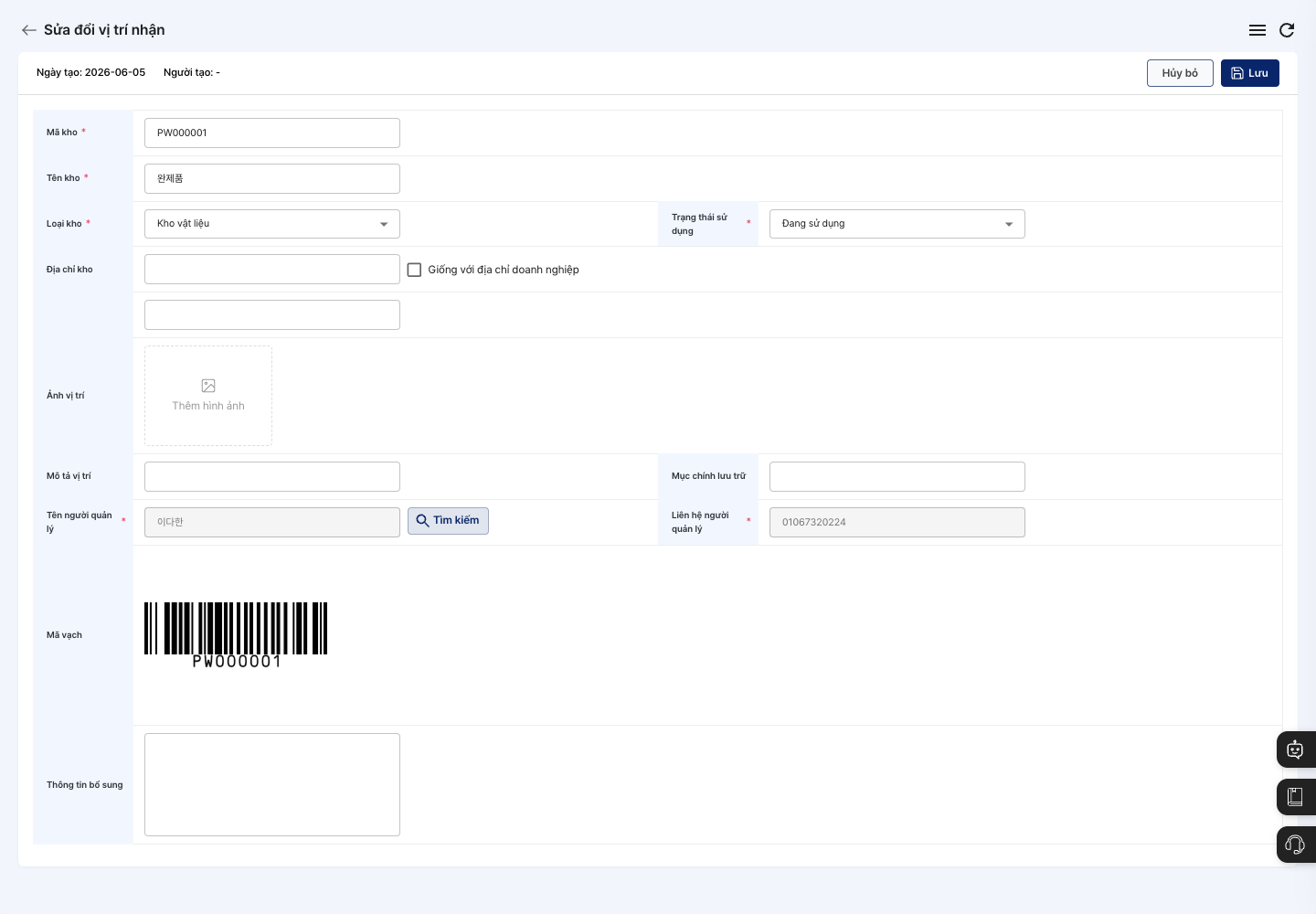Click the 'Lưu' save button
Image resolution: width=1316 pixels, height=914 pixels.
tap(1250, 73)
